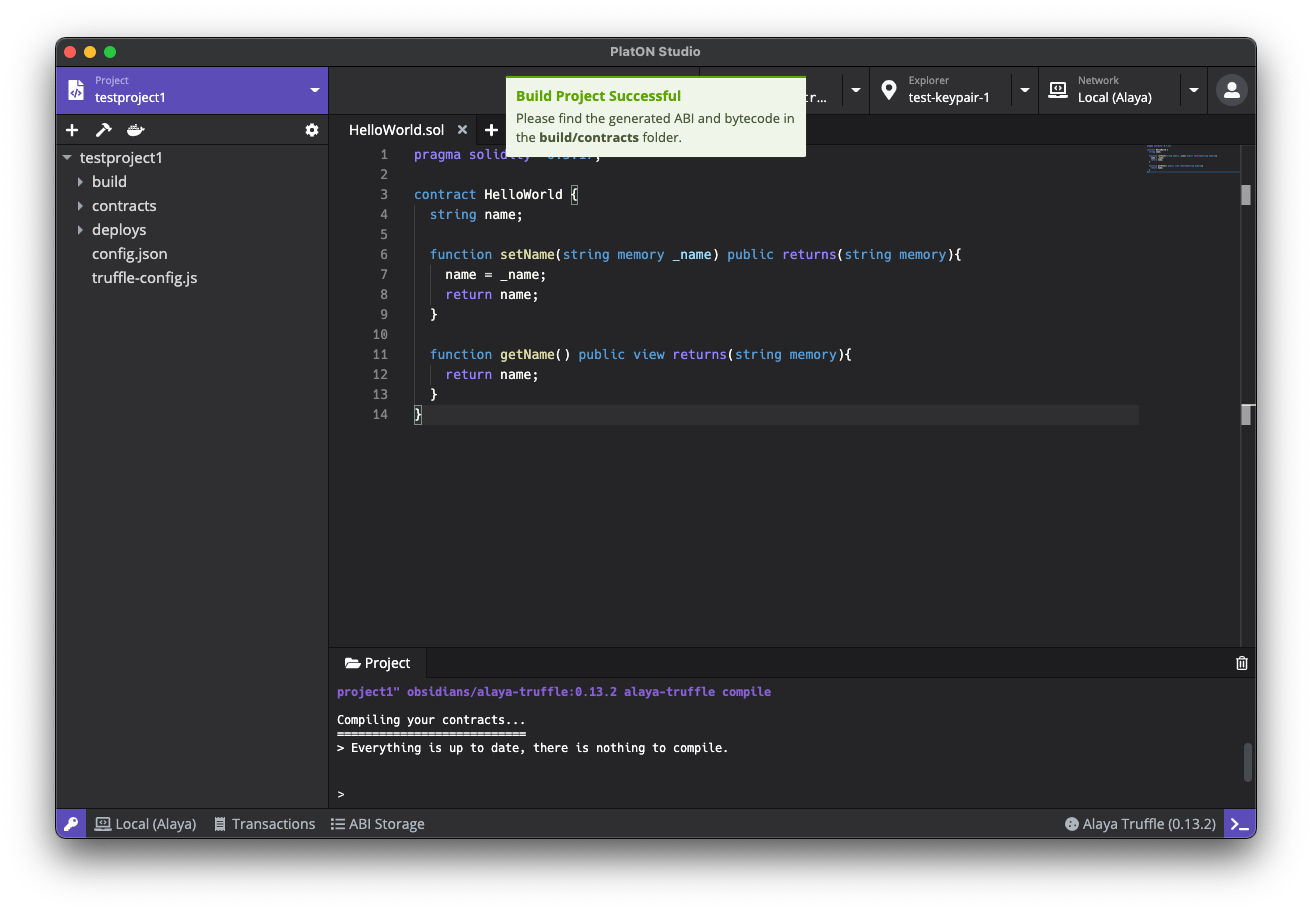The width and height of the screenshot is (1312, 912).
Task: Click the setName function name in code
Action: pos(527,254)
